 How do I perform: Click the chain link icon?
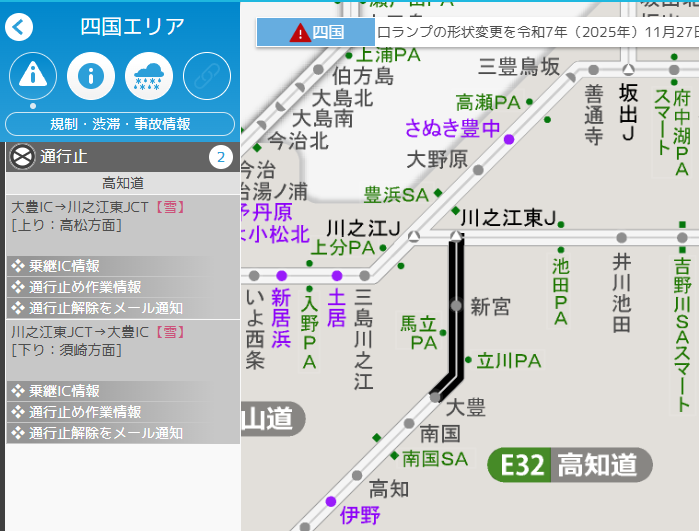207,76
